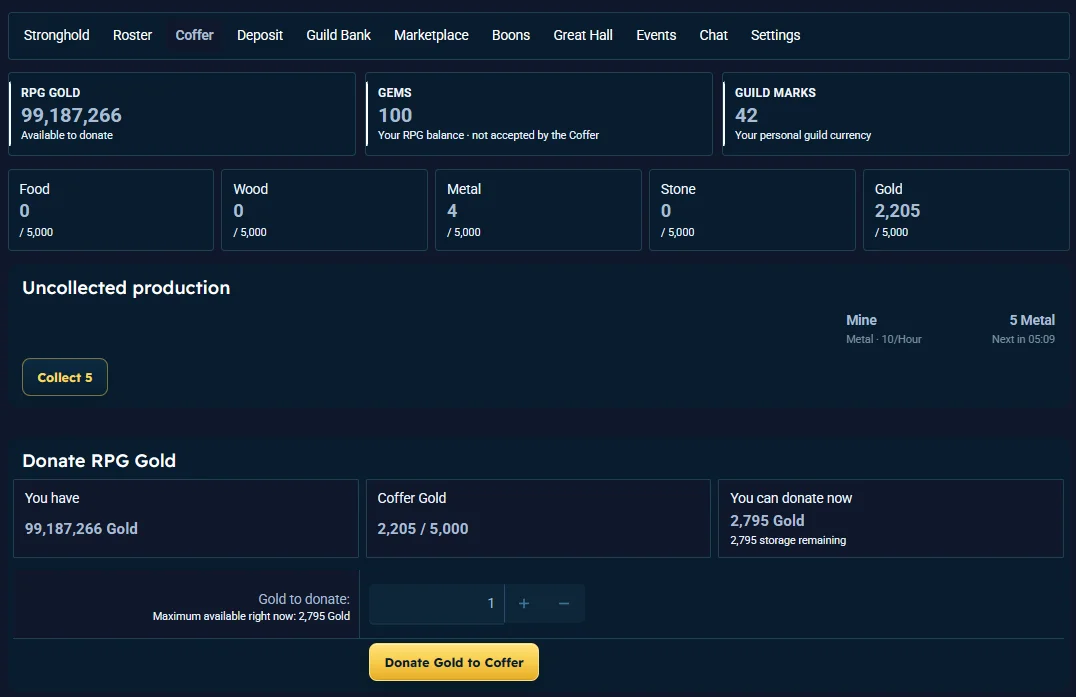The image size is (1076, 697).
Task: Open the Settings tab
Action: [x=775, y=35]
